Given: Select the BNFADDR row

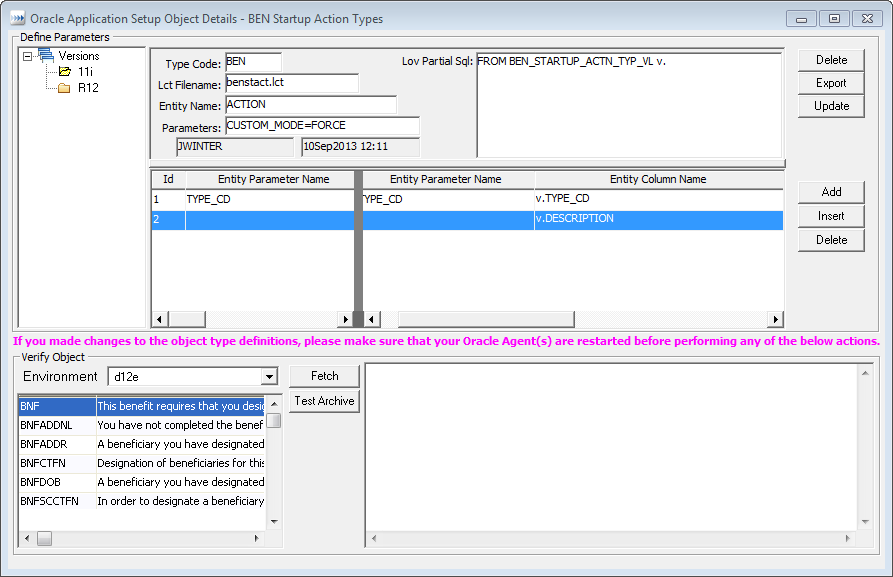Looking at the screenshot, I should [142, 444].
